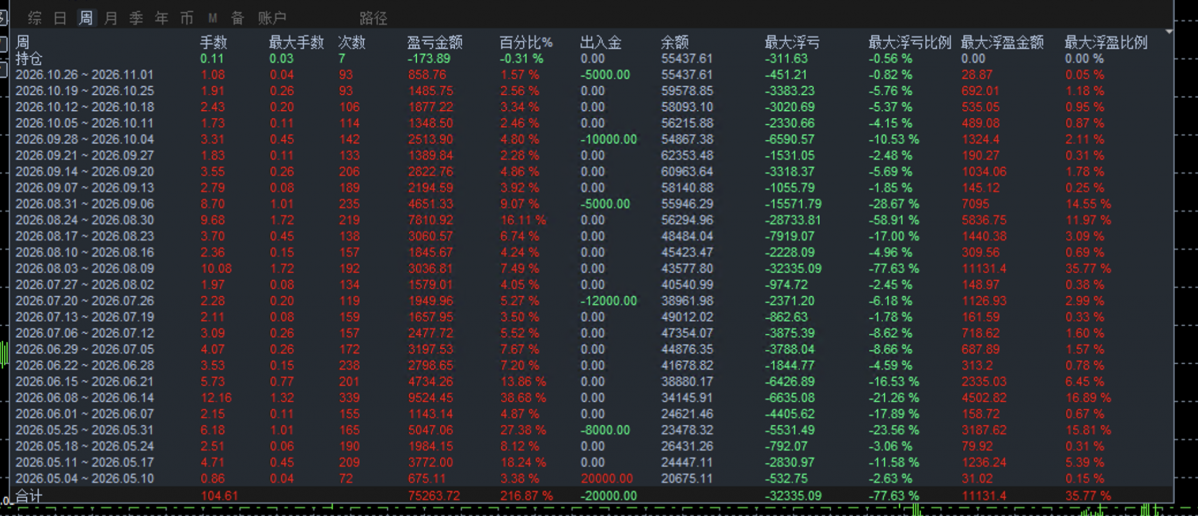Click deposit value 20000.00 in first week
Image resolution: width=1198 pixels, height=516 pixels.
607,479
